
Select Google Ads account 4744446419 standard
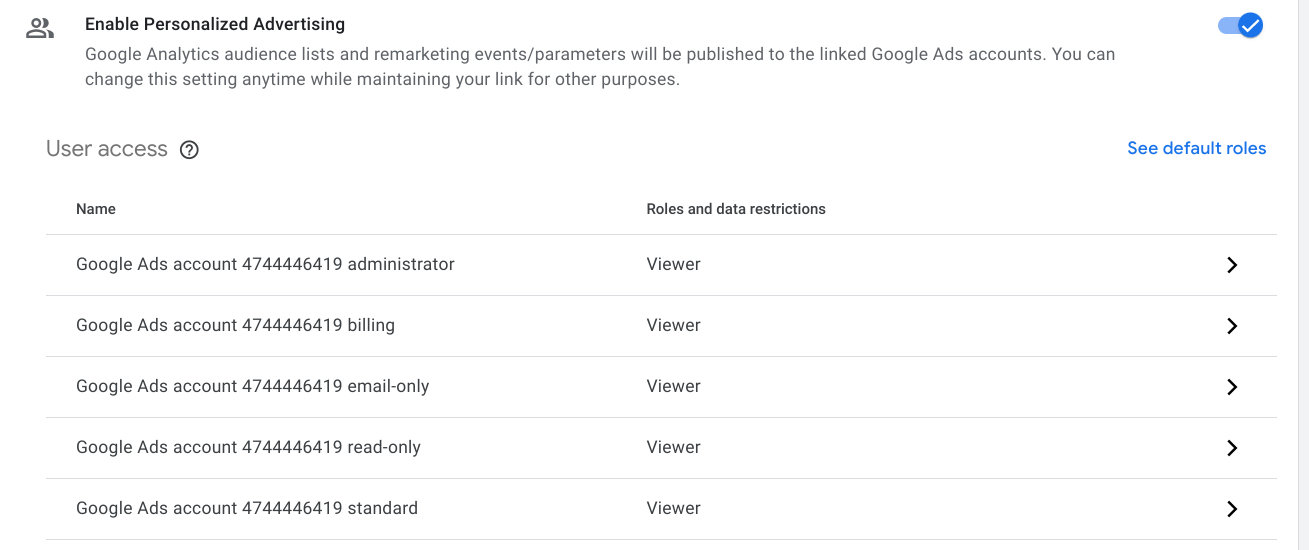pos(247,508)
